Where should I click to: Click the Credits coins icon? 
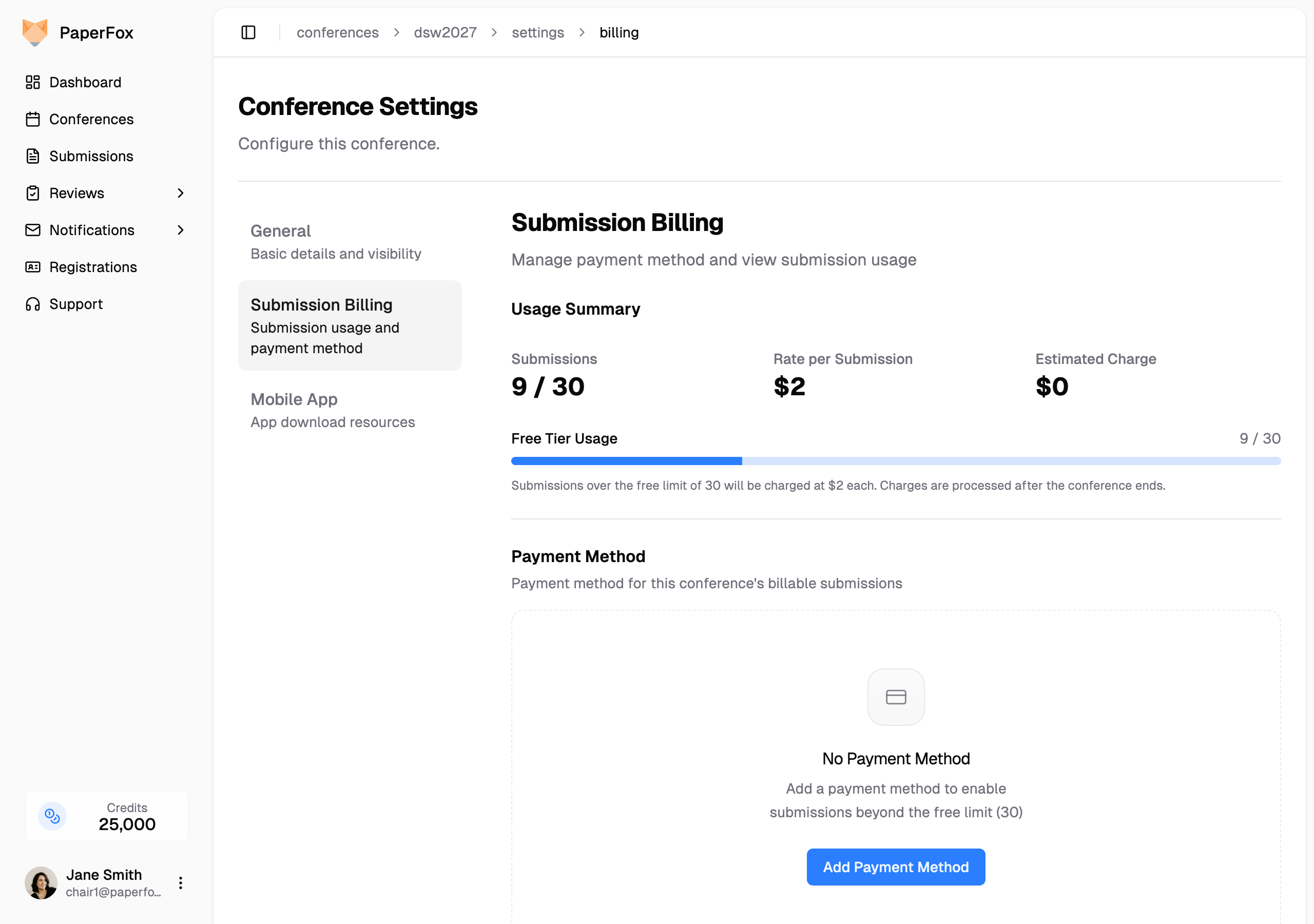52,816
